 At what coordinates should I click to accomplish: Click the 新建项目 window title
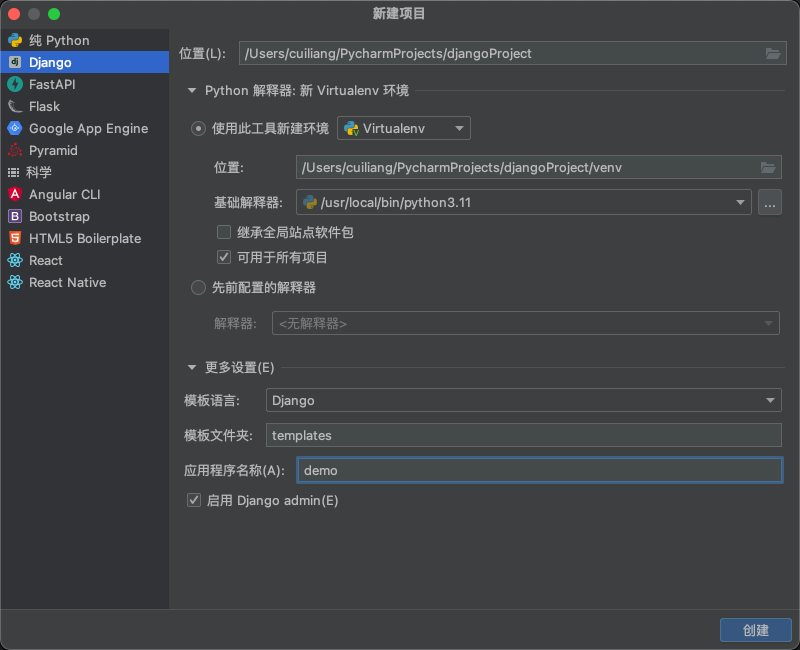[x=399, y=14]
